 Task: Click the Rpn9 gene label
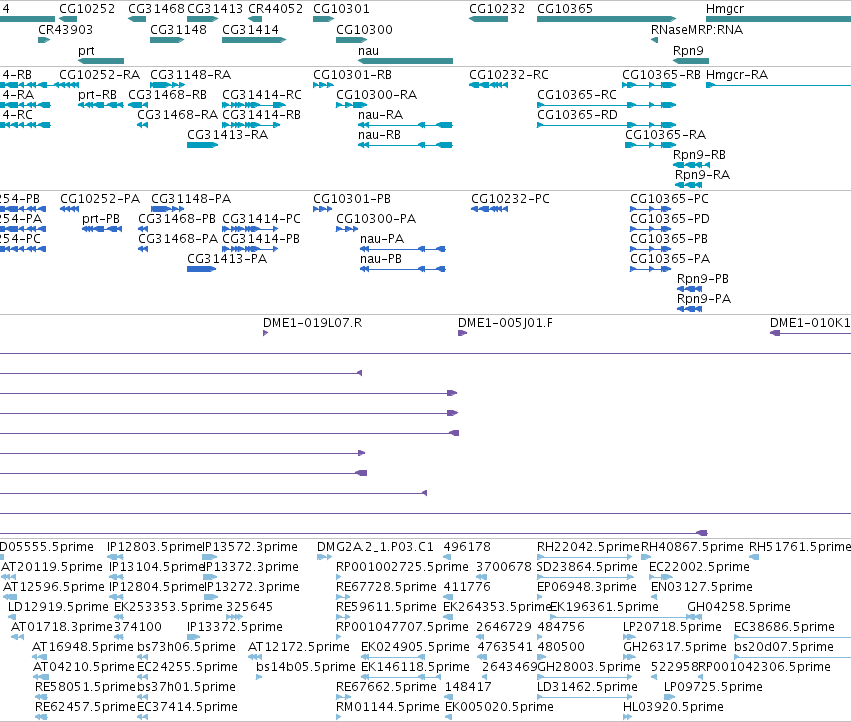point(688,50)
